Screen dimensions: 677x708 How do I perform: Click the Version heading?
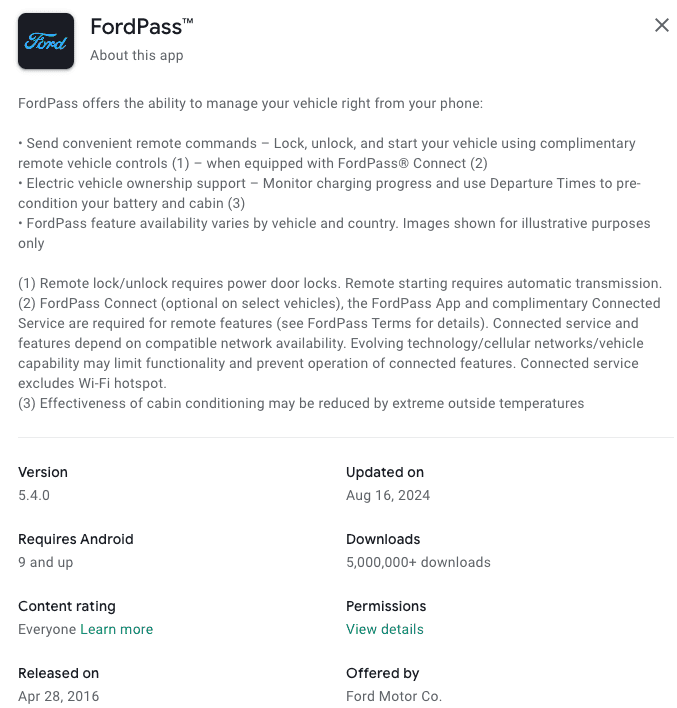click(x=43, y=472)
